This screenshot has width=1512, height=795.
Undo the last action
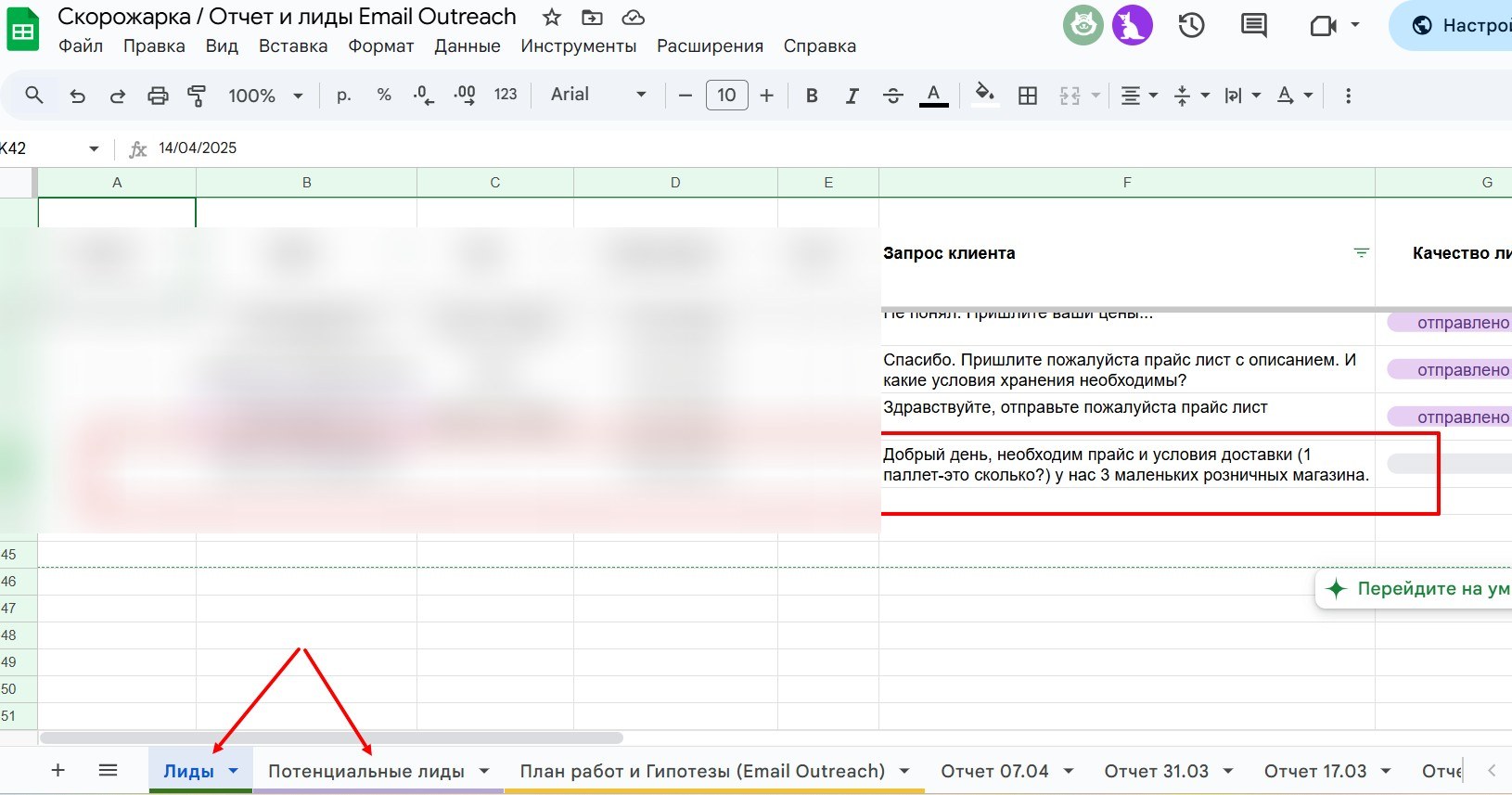(78, 96)
